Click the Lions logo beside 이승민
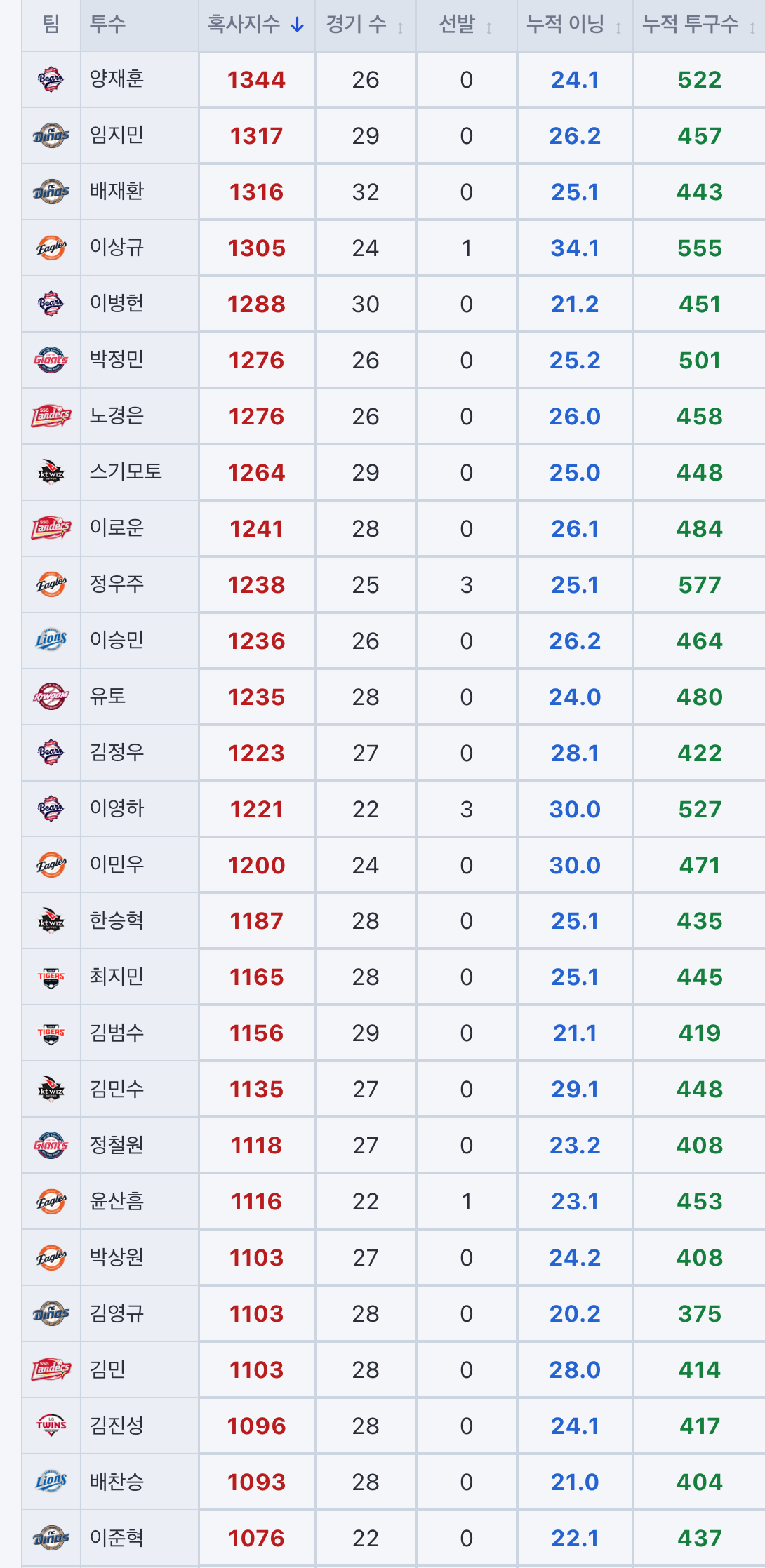Screen dimensions: 765x1568 (51, 640)
